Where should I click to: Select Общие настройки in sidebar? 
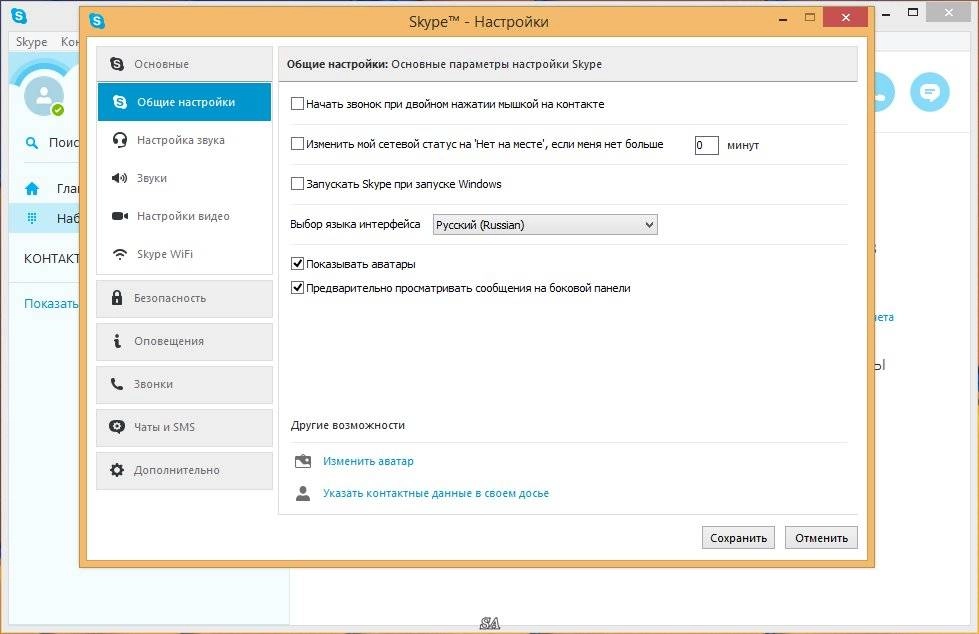tap(184, 102)
